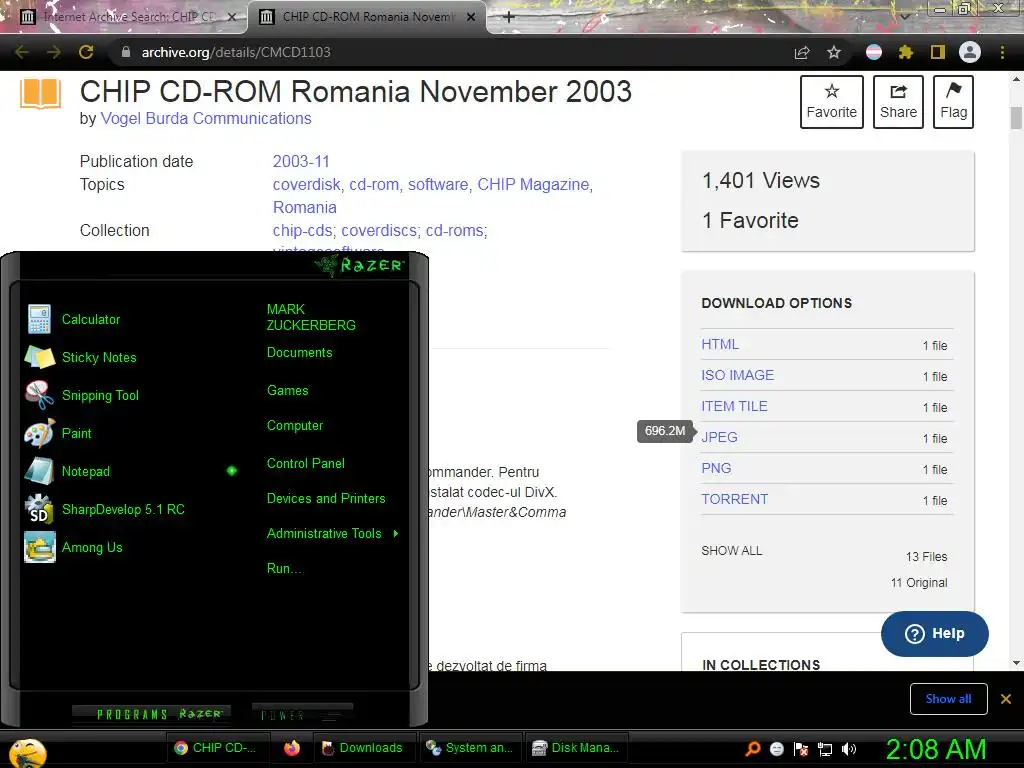Close the downloads bar with X
The image size is (1024, 768).
[1006, 699]
